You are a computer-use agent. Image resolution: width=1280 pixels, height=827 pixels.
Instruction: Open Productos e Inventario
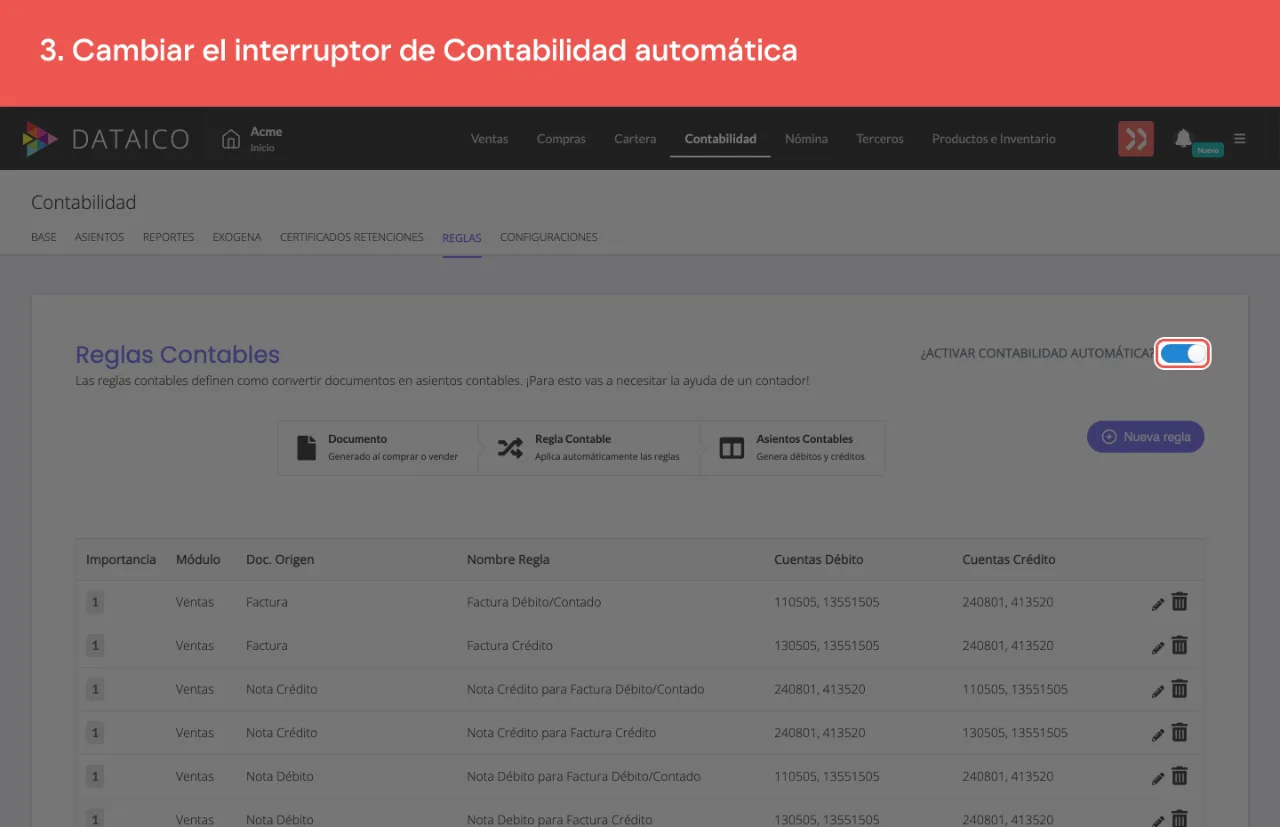click(x=994, y=139)
